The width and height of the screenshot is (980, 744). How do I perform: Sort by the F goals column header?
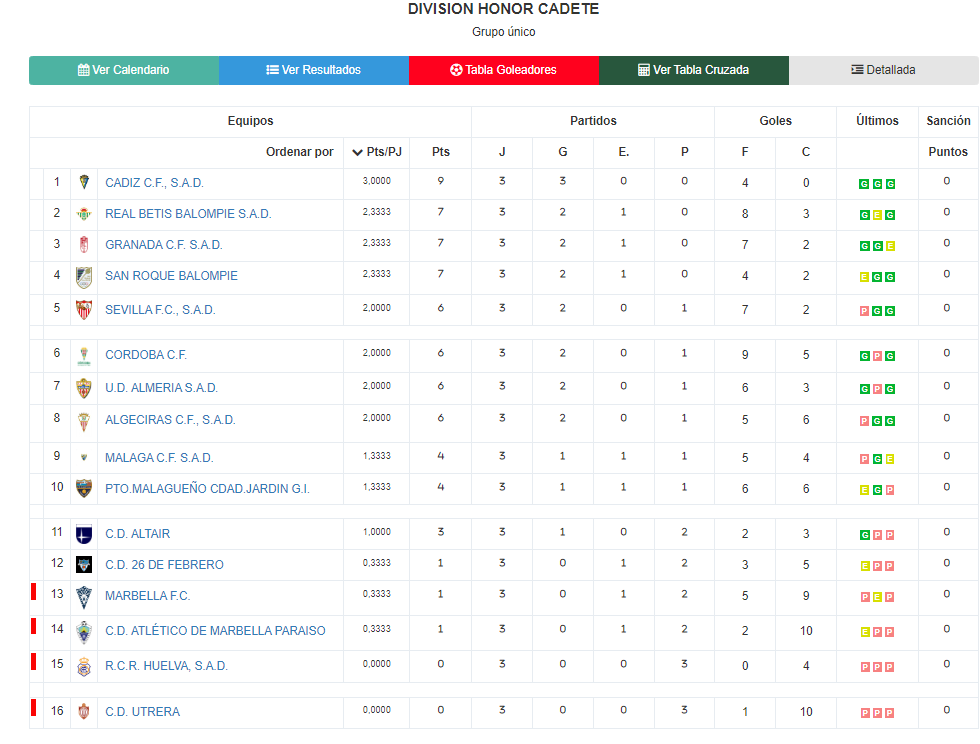click(x=745, y=152)
